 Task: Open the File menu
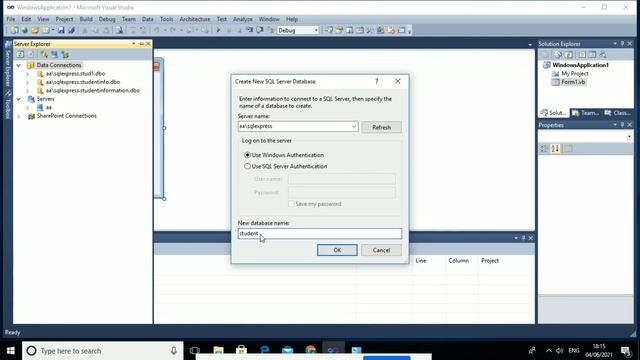point(11,19)
